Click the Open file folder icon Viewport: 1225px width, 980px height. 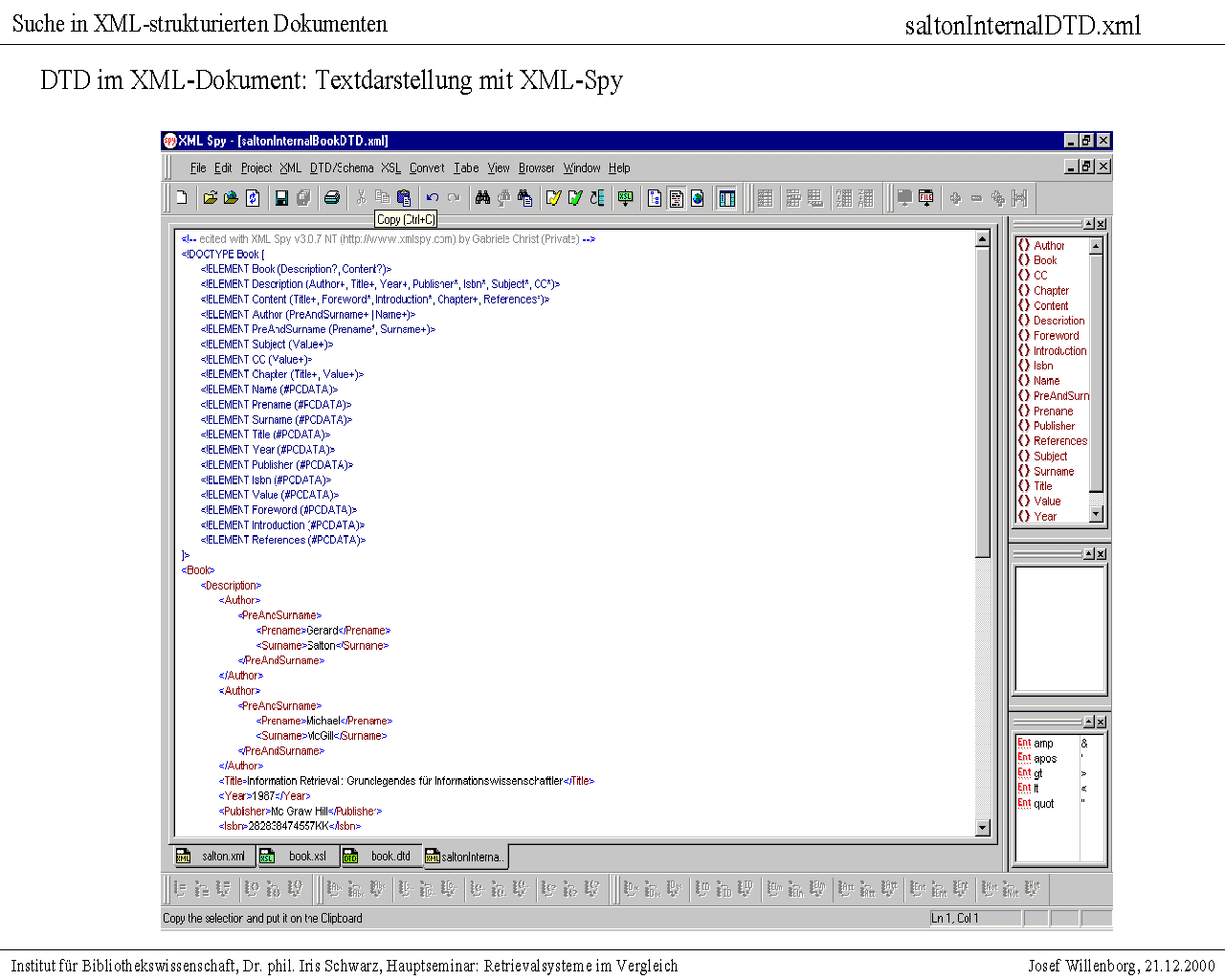[210, 198]
